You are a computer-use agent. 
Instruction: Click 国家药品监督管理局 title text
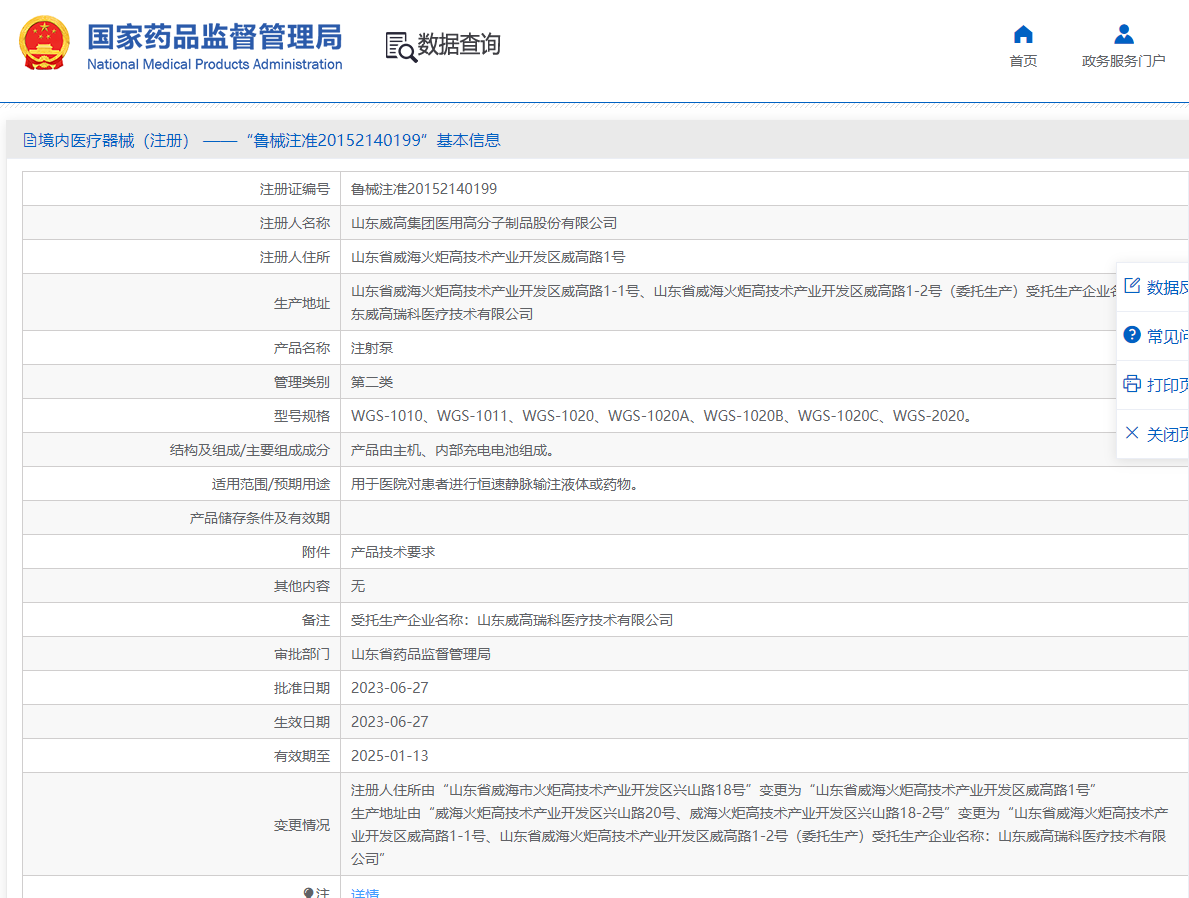pyautogui.click(x=215, y=36)
